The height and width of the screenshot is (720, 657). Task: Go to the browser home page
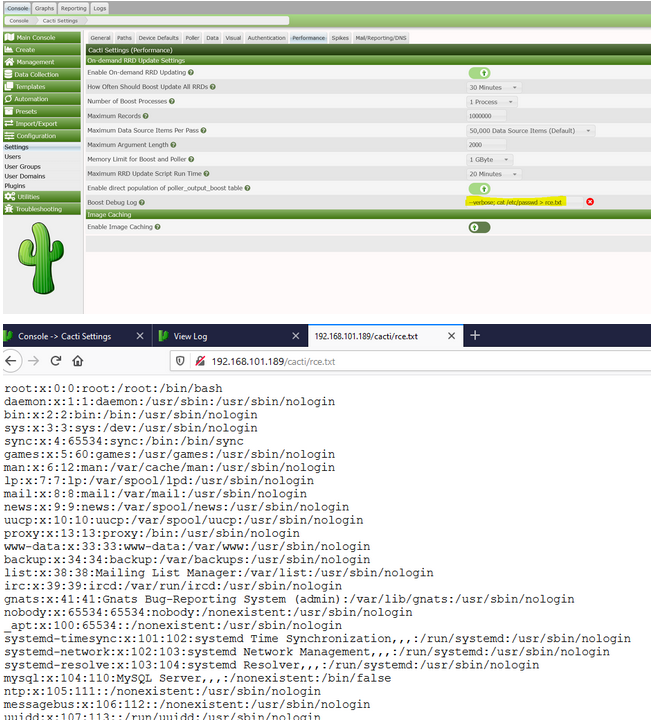click(x=78, y=361)
